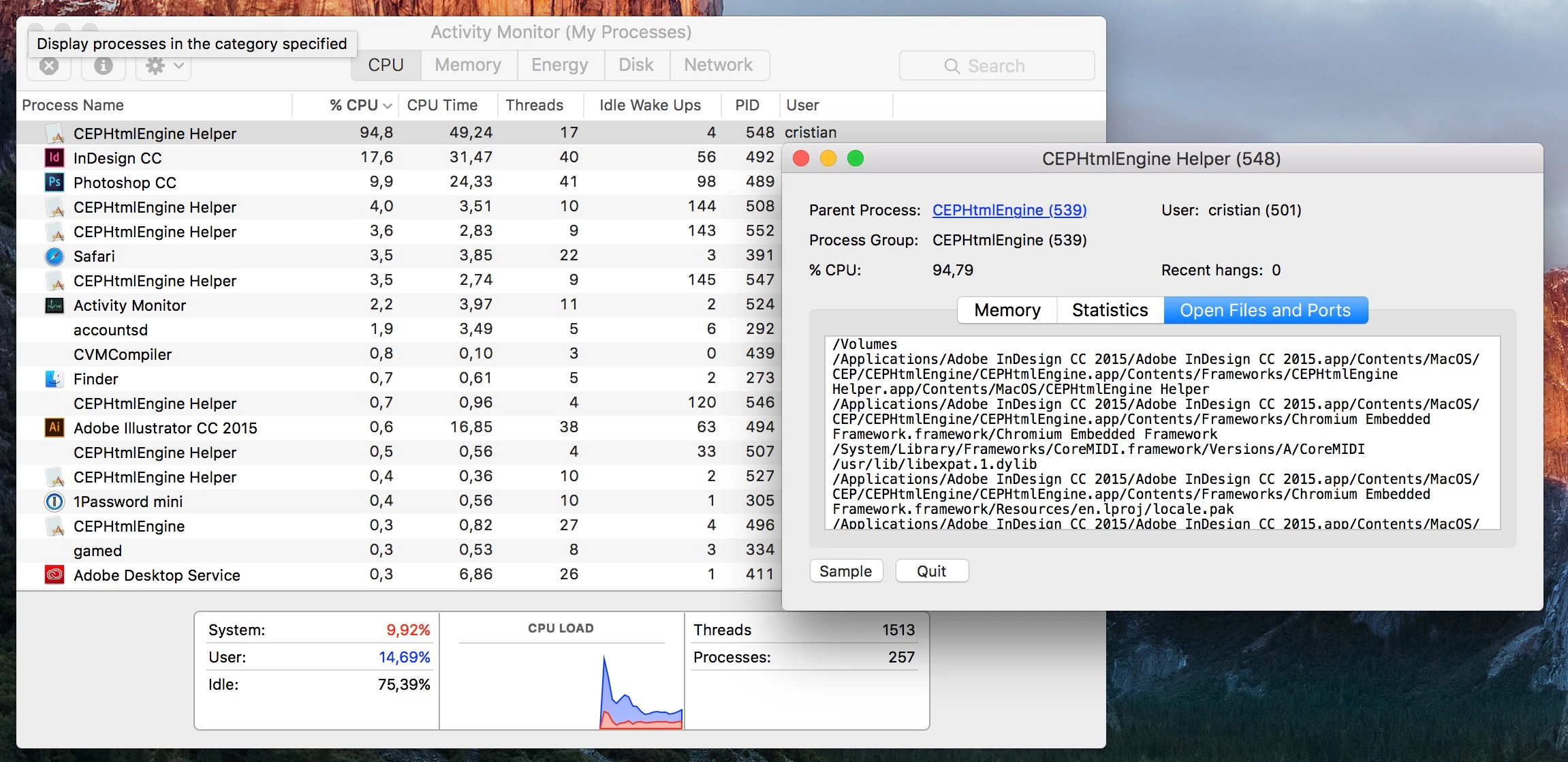Click the Adobe Desktop Service icon
Viewport: 1568px width, 762px height.
(54, 575)
